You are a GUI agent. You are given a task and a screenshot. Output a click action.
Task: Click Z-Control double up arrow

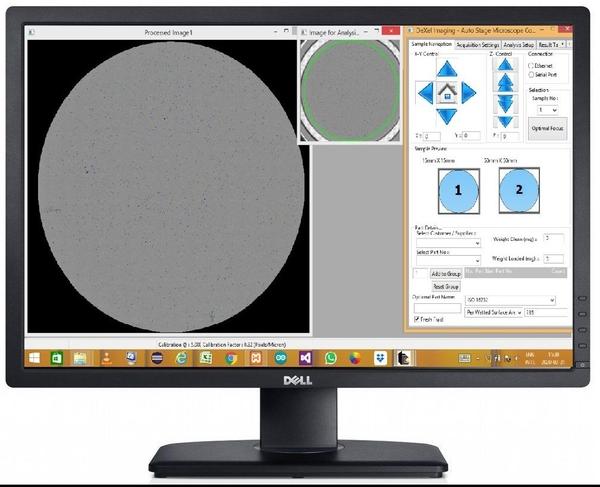505,83
